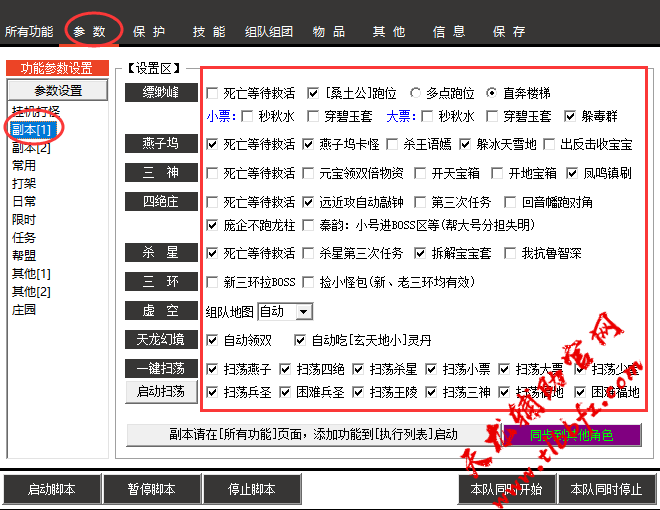Viewport: 660px width, 510px height.
Task: Open the 其 他 tab
Action: (x=389, y=32)
